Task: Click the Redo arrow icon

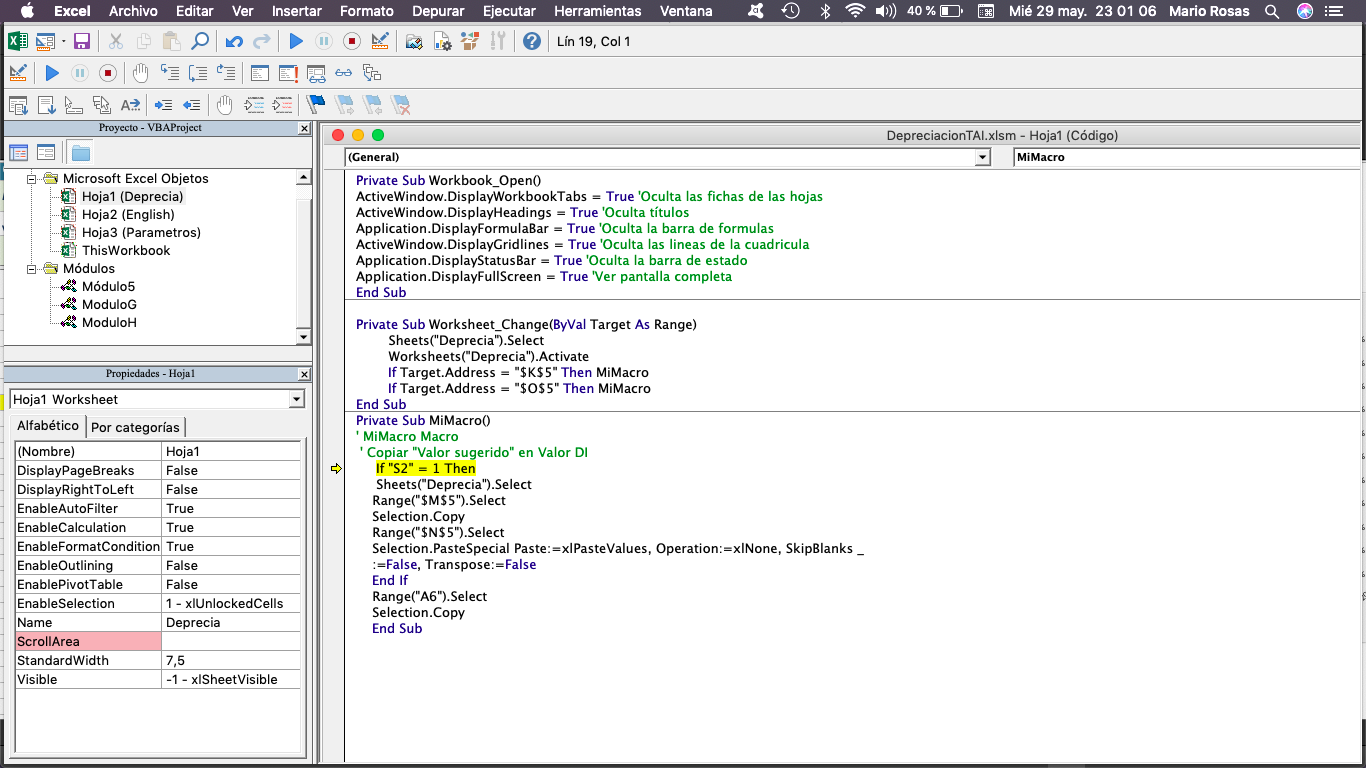Action: (x=262, y=41)
